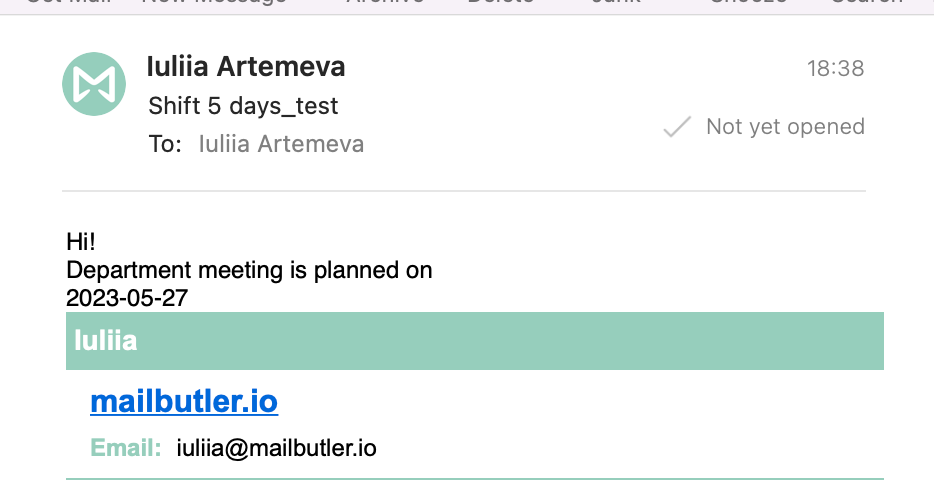Click the tracking checkmark icon
934x496 pixels.
tap(677, 127)
